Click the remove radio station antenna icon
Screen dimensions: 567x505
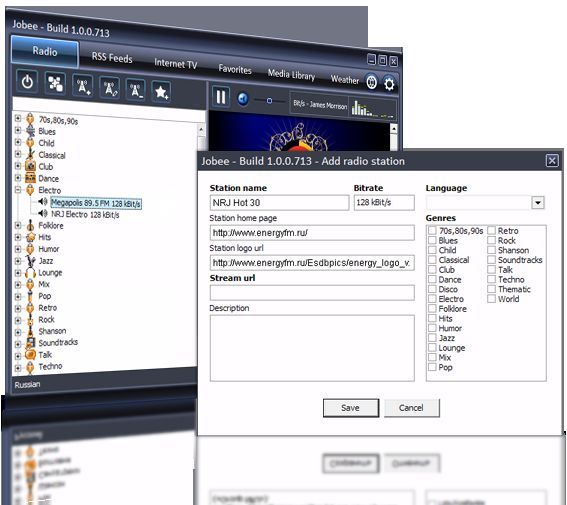(x=135, y=90)
